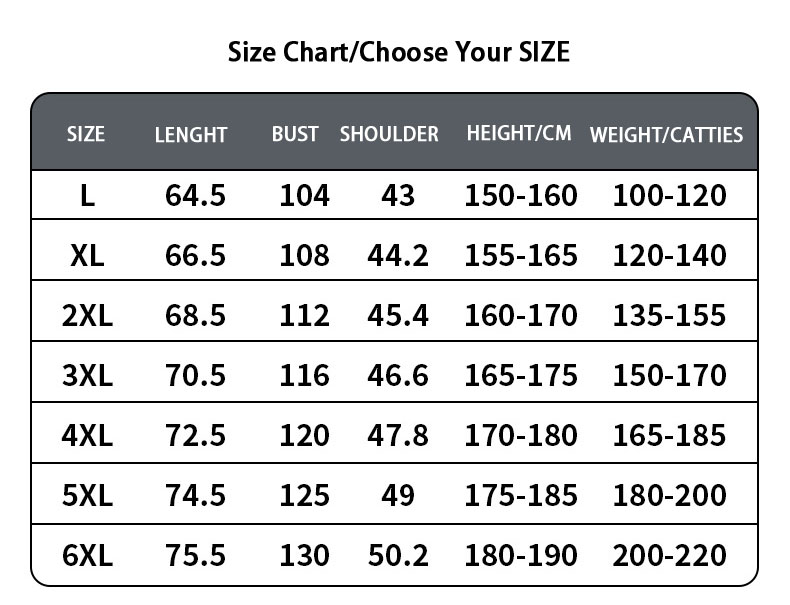Select the 108 bust value

click(x=304, y=256)
